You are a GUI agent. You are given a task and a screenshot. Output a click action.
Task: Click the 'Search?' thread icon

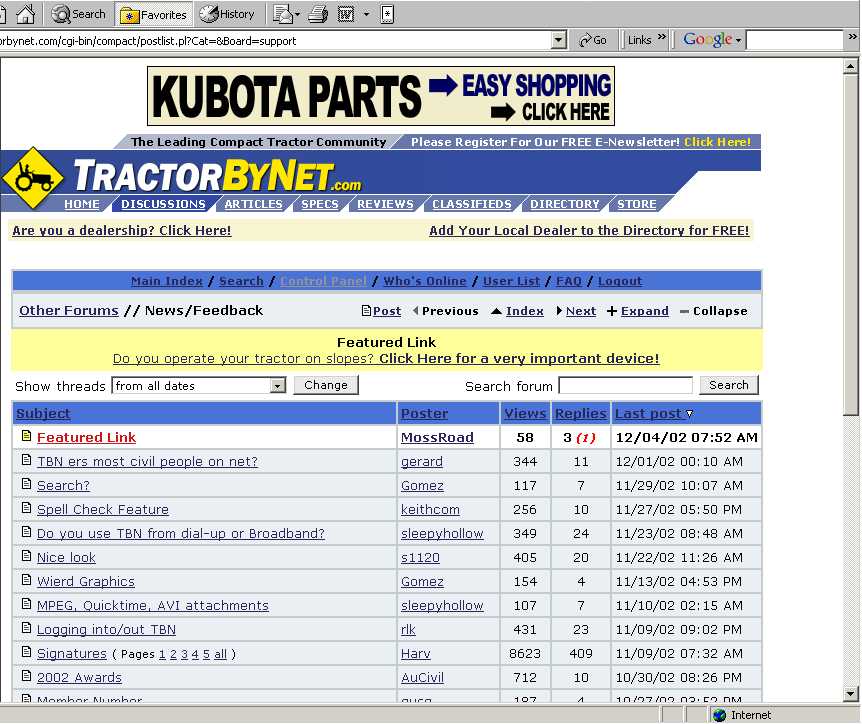(x=26, y=484)
